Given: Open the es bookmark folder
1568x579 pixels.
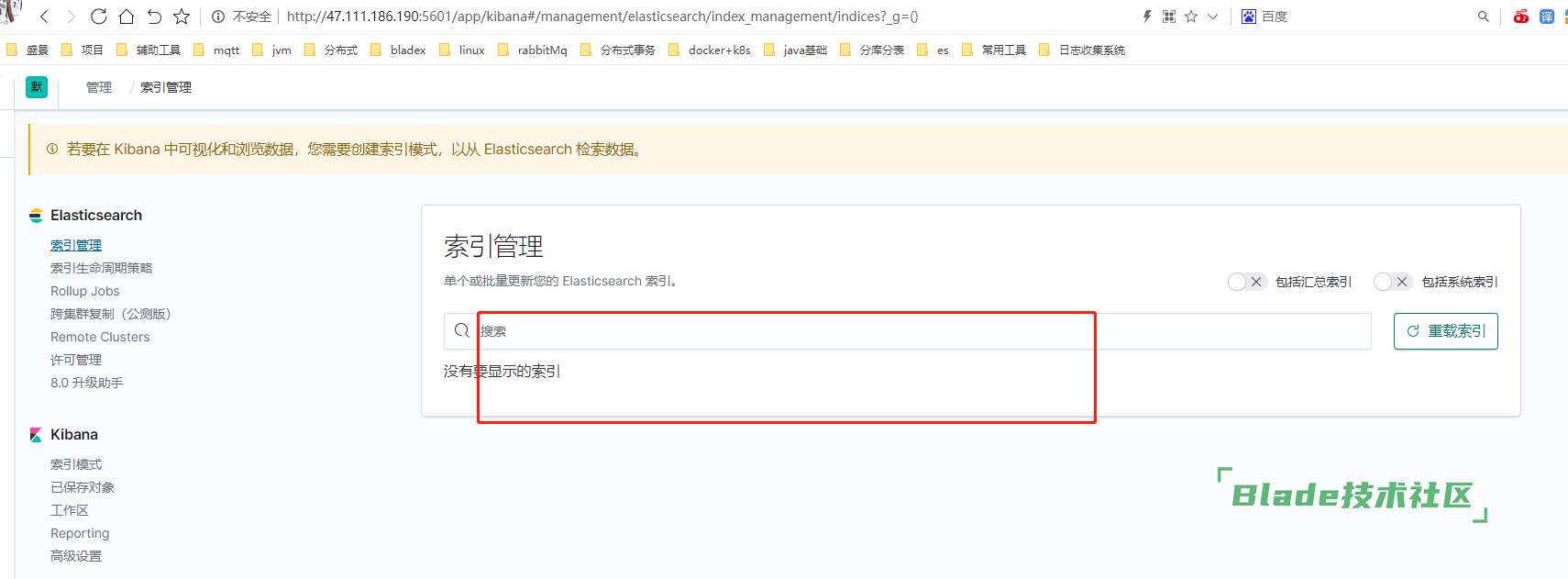Looking at the screenshot, I should tap(933, 50).
